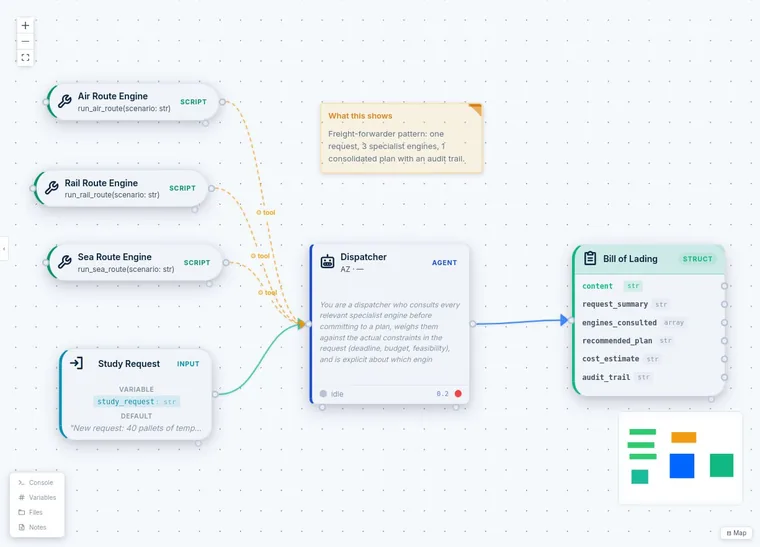Screen dimensions: 760x547
Task: Click the STRUCT badge on Bill of Lading
Action: tap(697, 259)
